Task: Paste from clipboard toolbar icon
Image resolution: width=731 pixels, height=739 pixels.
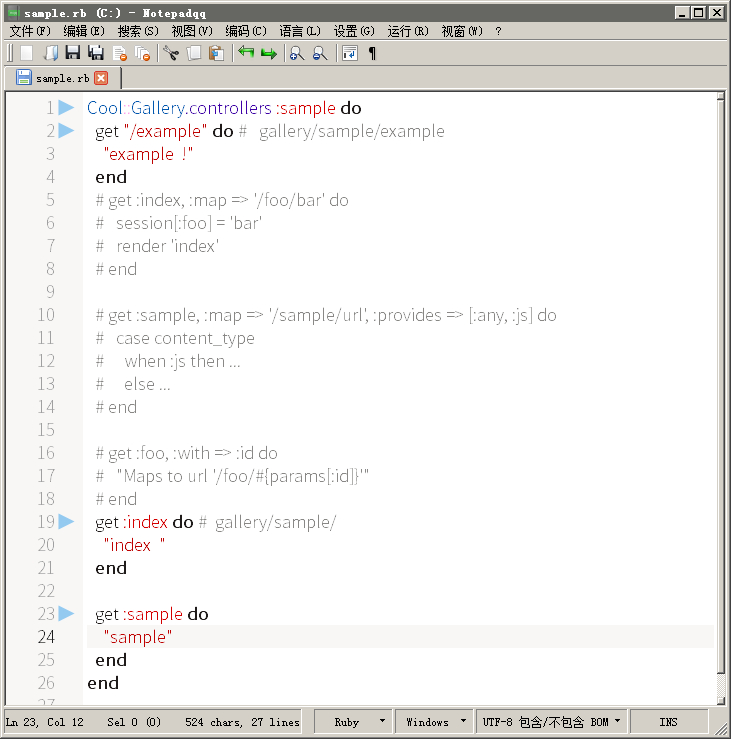Action: pyautogui.click(x=217, y=53)
